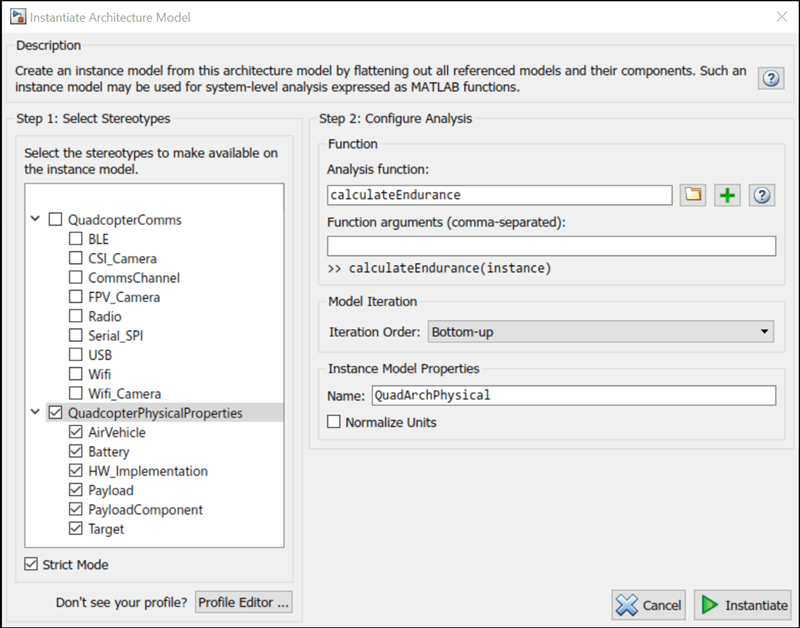Uncheck the Battery stereotype
Screen dimensions: 800x628
tap(76, 452)
